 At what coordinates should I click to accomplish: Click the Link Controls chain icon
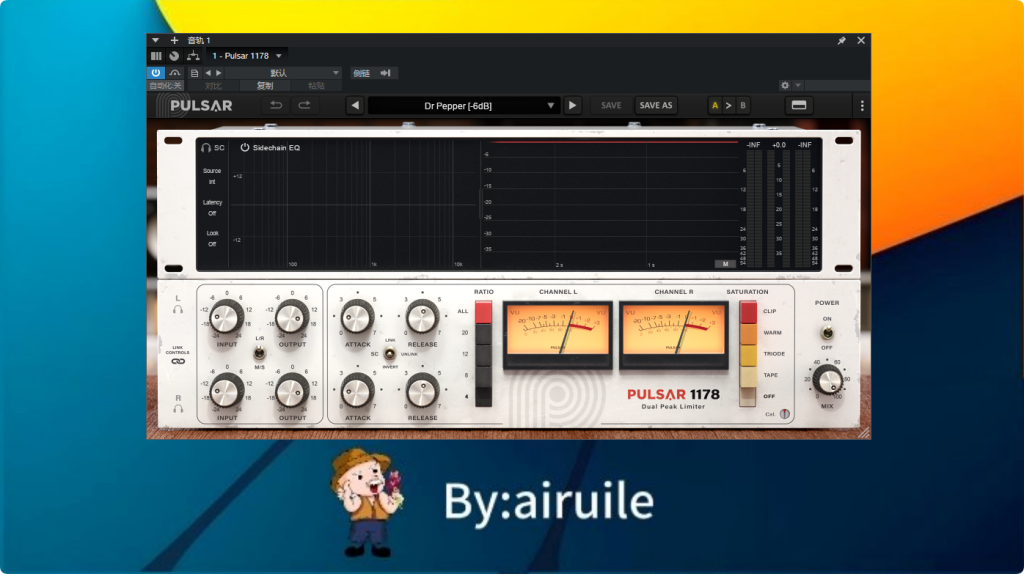[x=178, y=361]
